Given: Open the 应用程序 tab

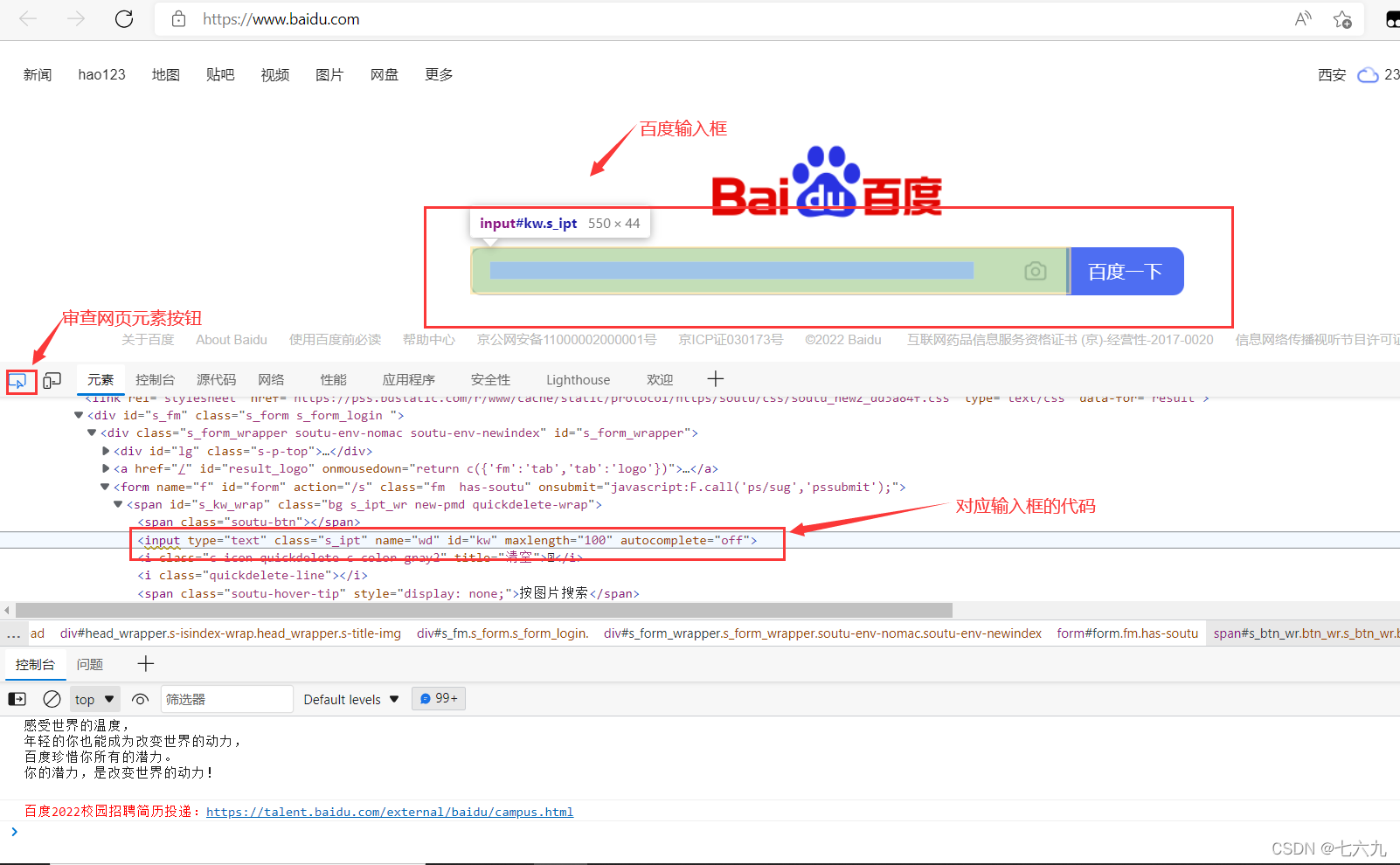Looking at the screenshot, I should 408,379.
